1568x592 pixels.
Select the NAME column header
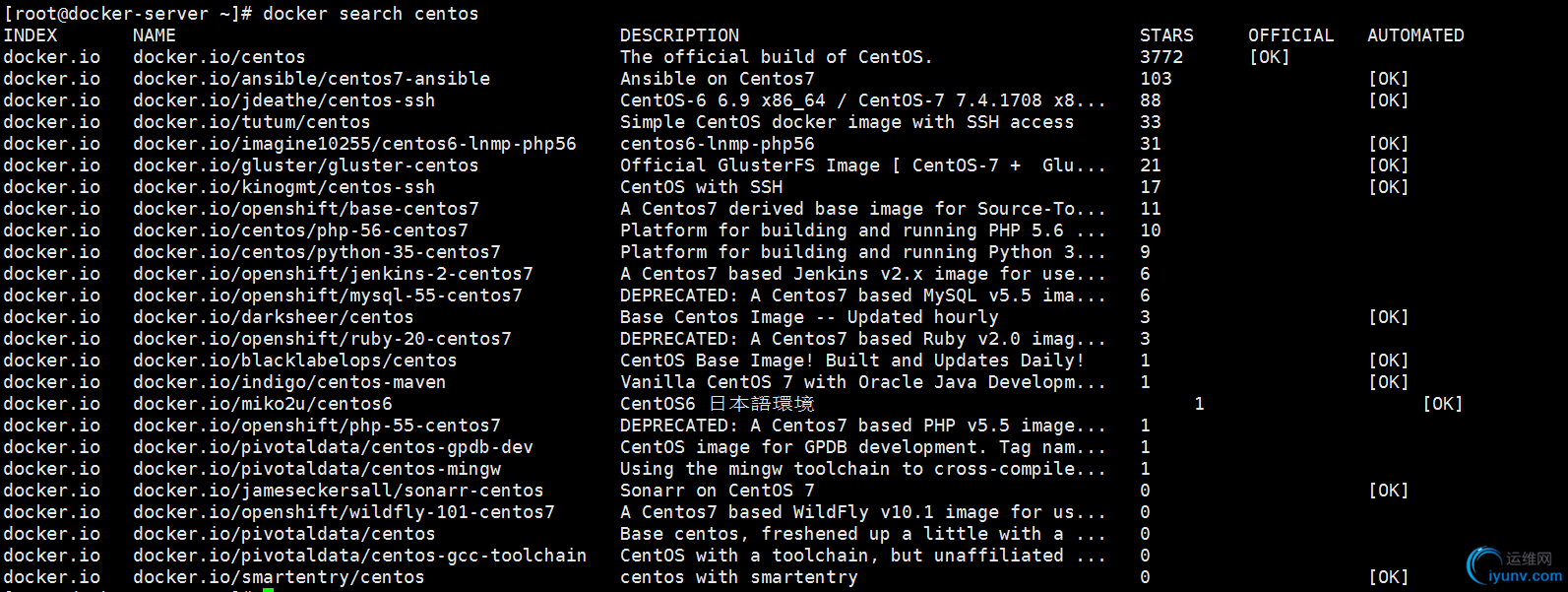pyautogui.click(x=155, y=35)
